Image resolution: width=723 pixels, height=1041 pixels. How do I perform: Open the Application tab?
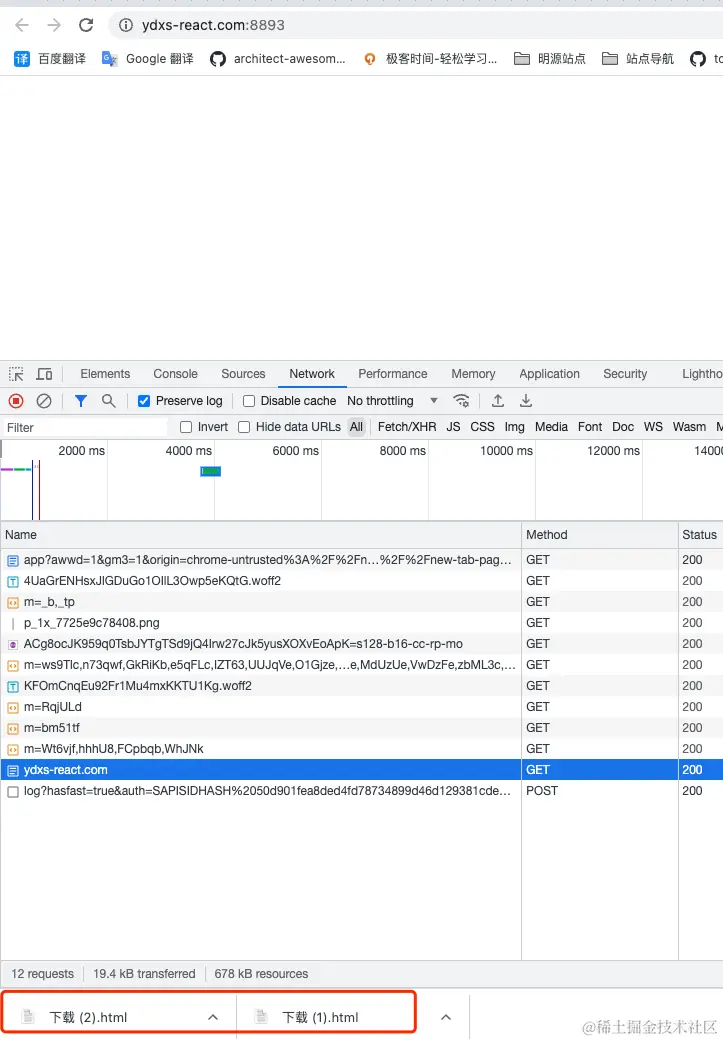coord(549,374)
